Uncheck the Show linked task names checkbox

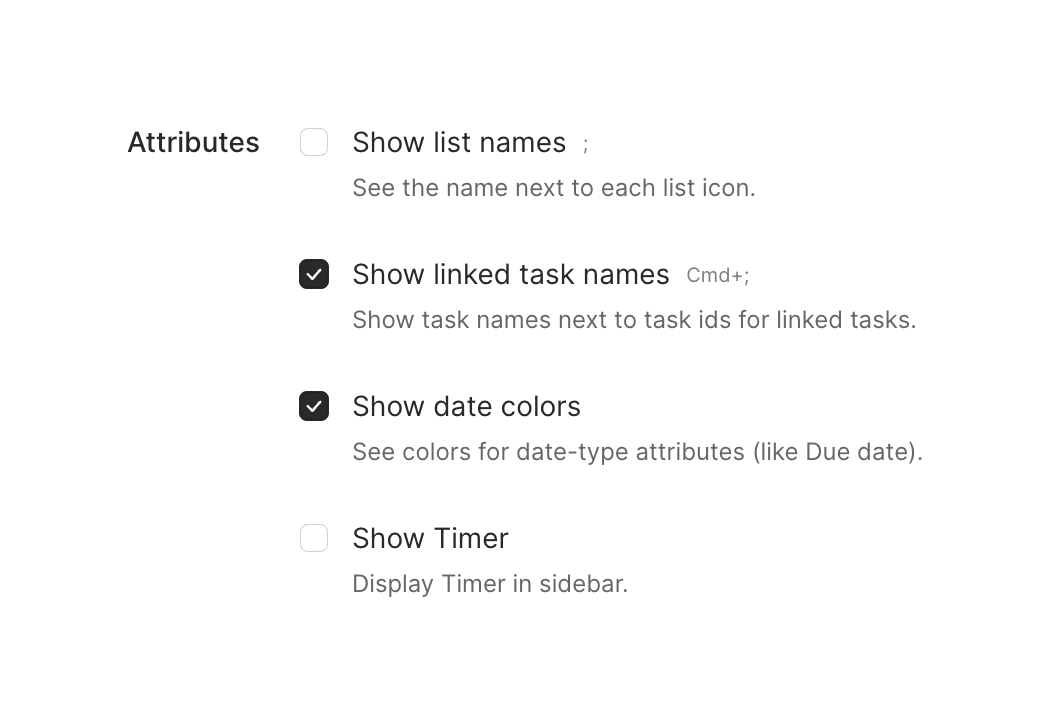(x=314, y=274)
